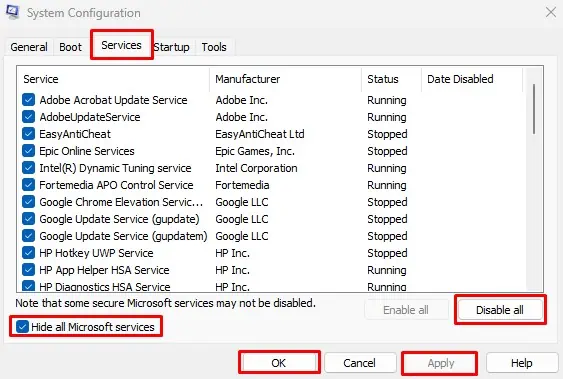Click the Enable all button
Viewport: 563px width, 379px height.
pos(406,310)
